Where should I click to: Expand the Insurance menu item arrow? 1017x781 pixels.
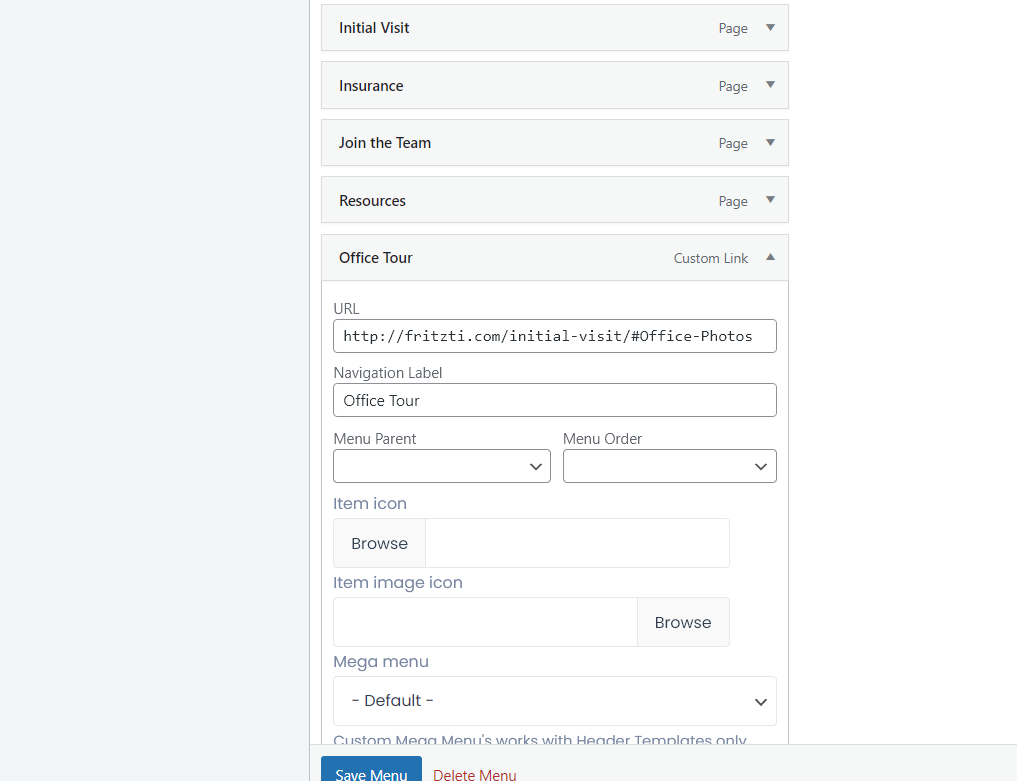tap(770, 86)
